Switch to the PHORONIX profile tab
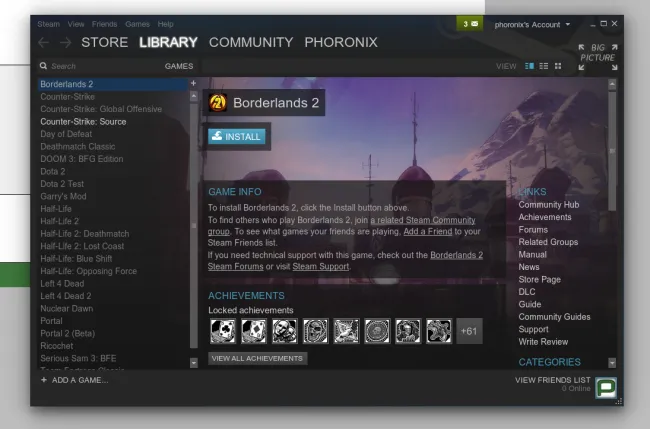Viewport: 650px width, 429px height. click(x=341, y=42)
